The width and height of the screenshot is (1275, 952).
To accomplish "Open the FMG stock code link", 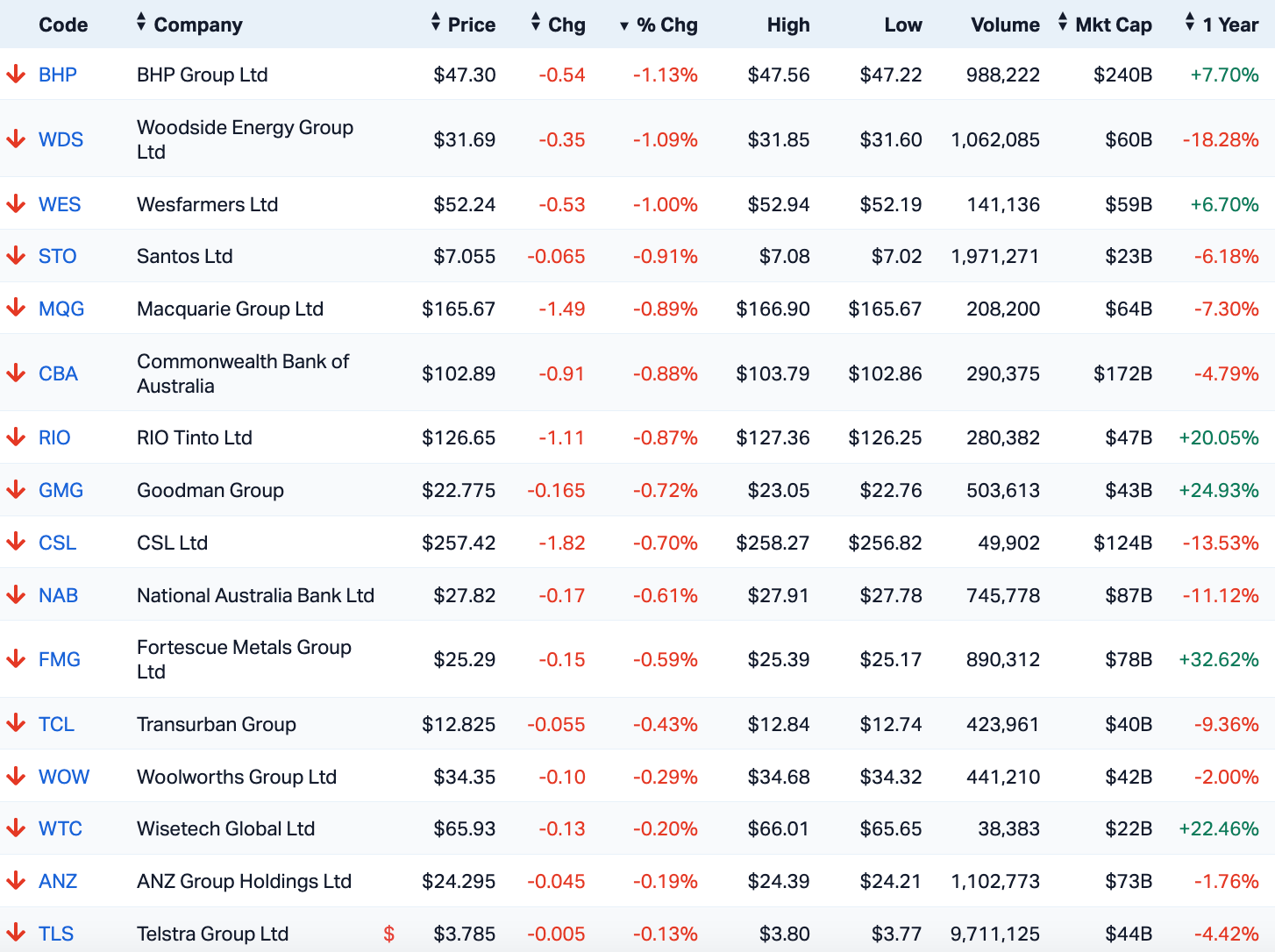I will 60,659.
